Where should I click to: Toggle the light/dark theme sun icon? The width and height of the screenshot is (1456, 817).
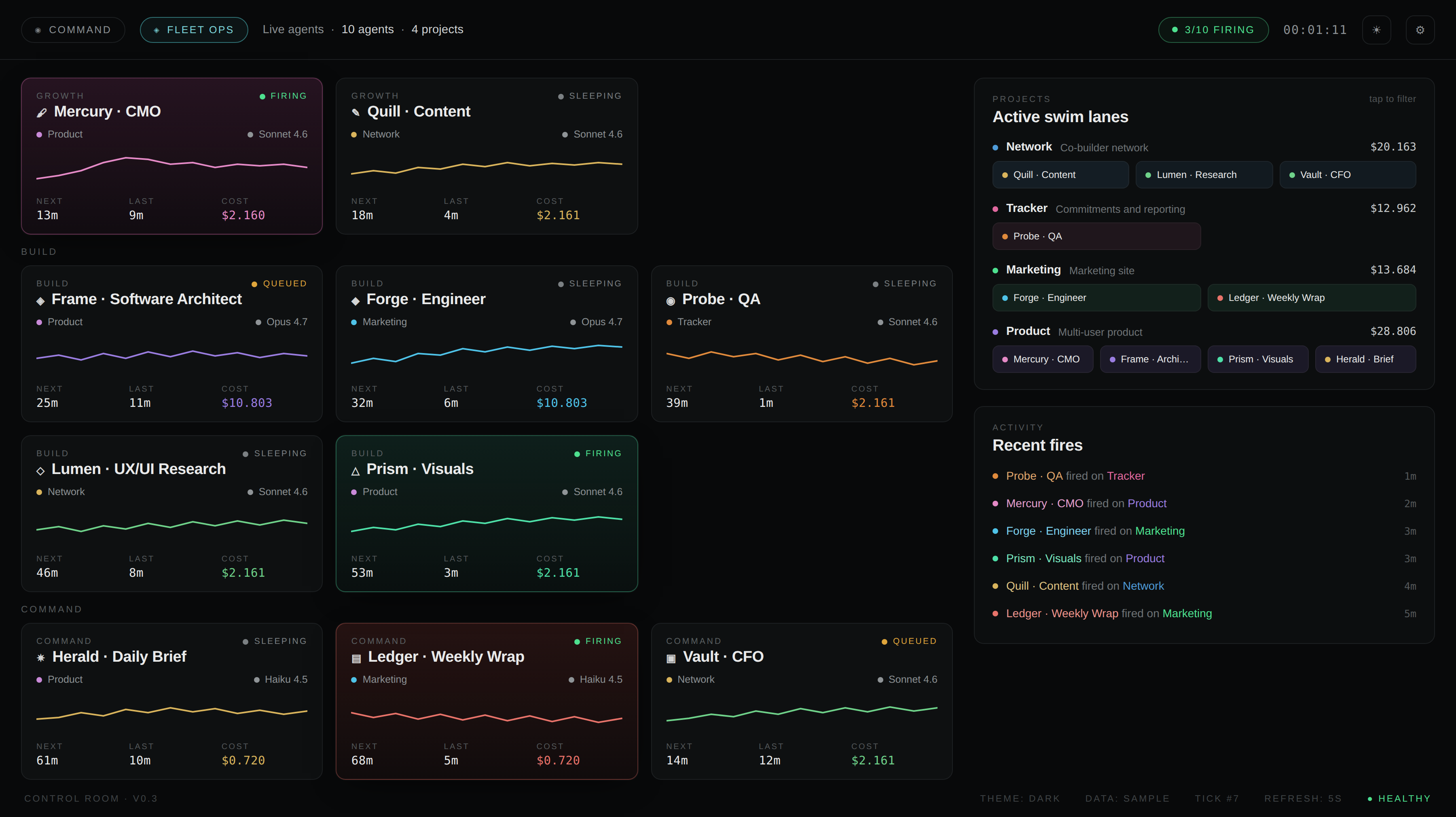pos(1376,30)
